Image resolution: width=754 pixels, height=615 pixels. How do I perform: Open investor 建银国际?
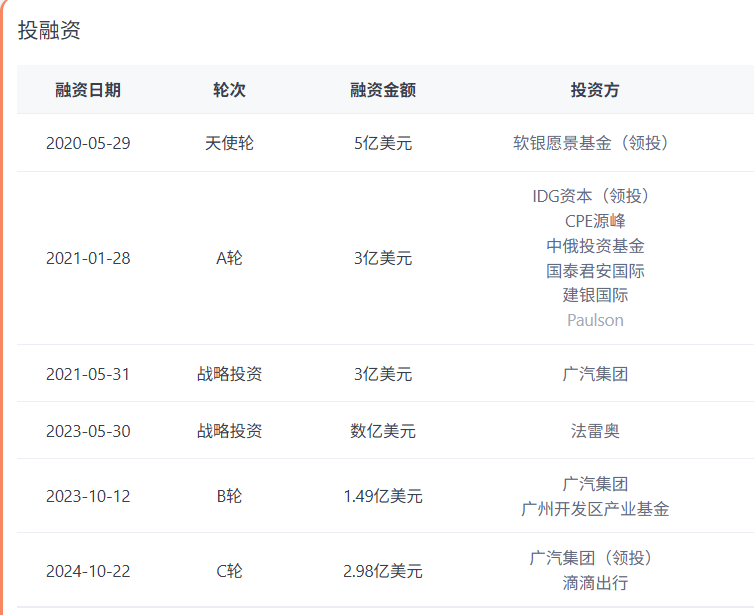595,295
